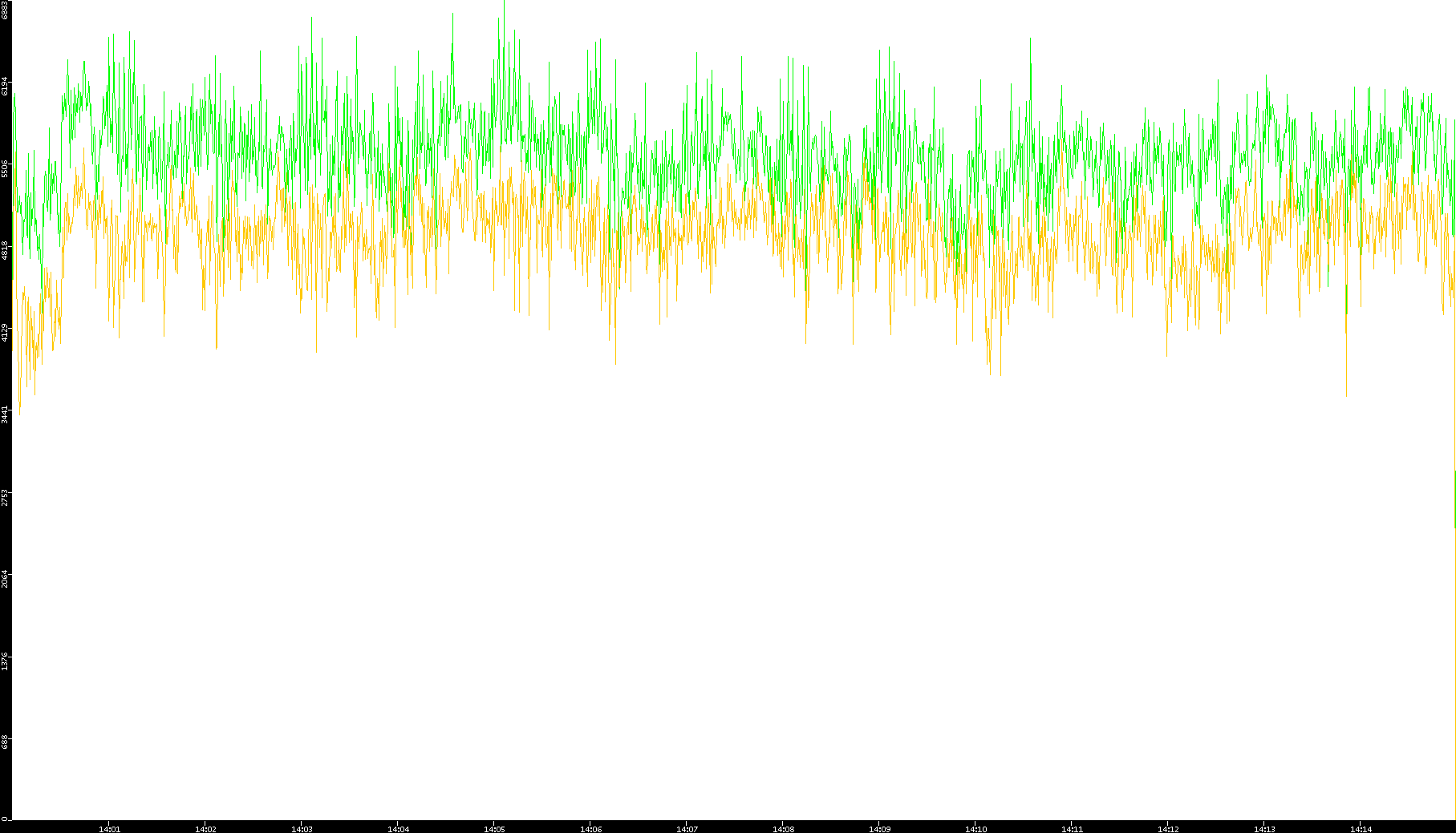Click the 2064 y-axis label
The width and height of the screenshot is (1456, 833).
(6, 578)
